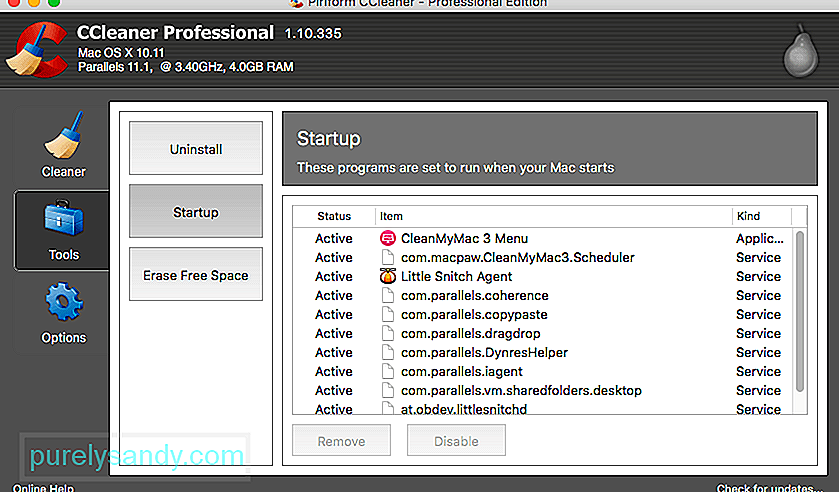Click the com.macpaw.CleanMyMac3.Scheduler file icon
This screenshot has height=492, width=839.
pos(387,258)
